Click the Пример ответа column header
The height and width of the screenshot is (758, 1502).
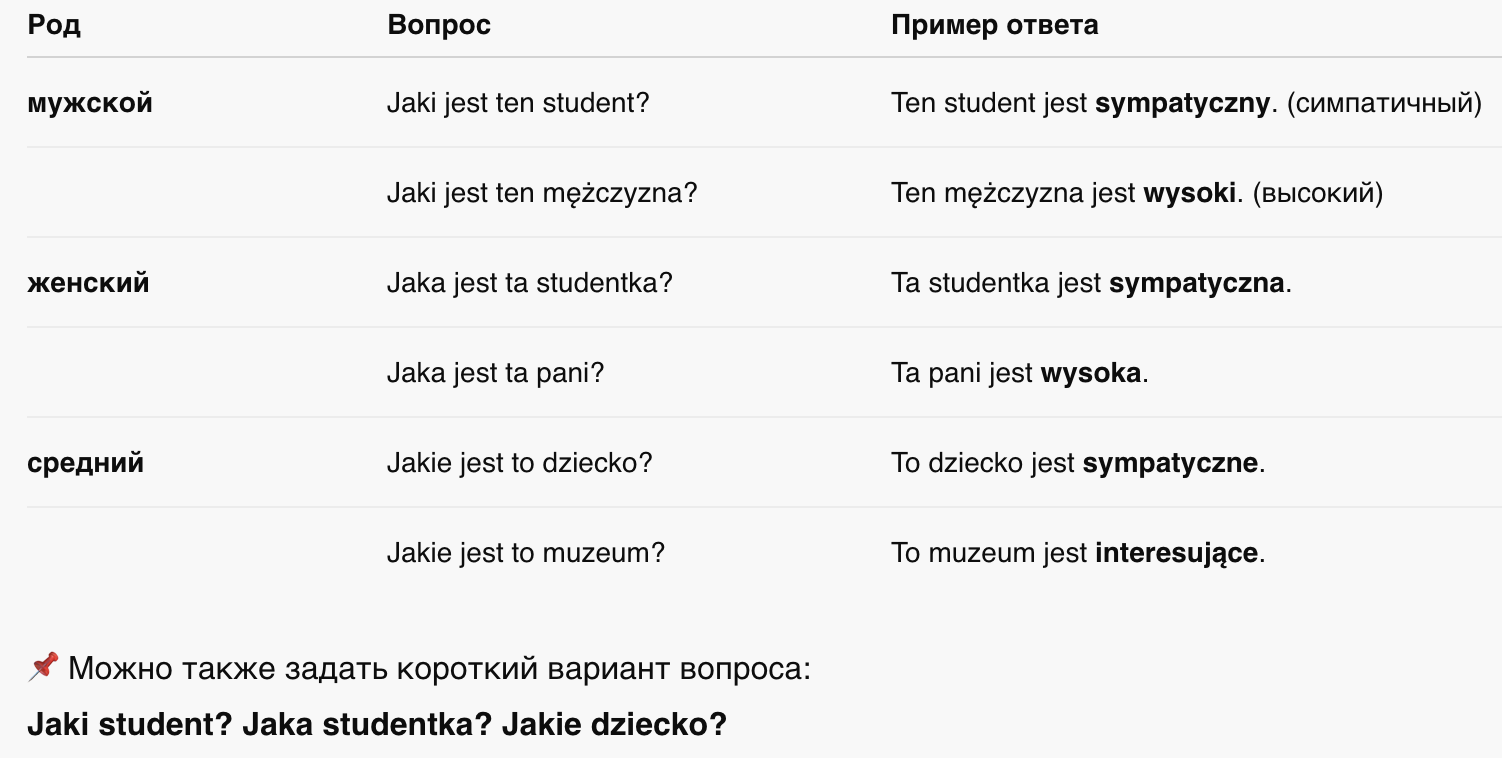pos(994,25)
